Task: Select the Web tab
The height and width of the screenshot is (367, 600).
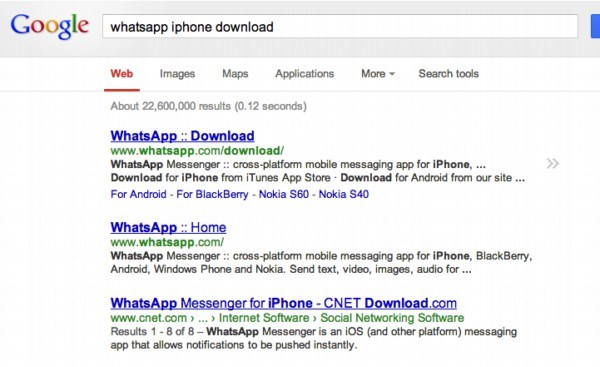Action: [x=122, y=73]
